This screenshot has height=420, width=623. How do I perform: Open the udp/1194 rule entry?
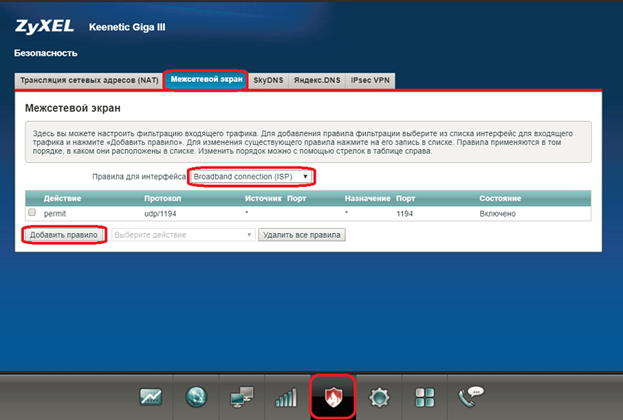[160, 213]
